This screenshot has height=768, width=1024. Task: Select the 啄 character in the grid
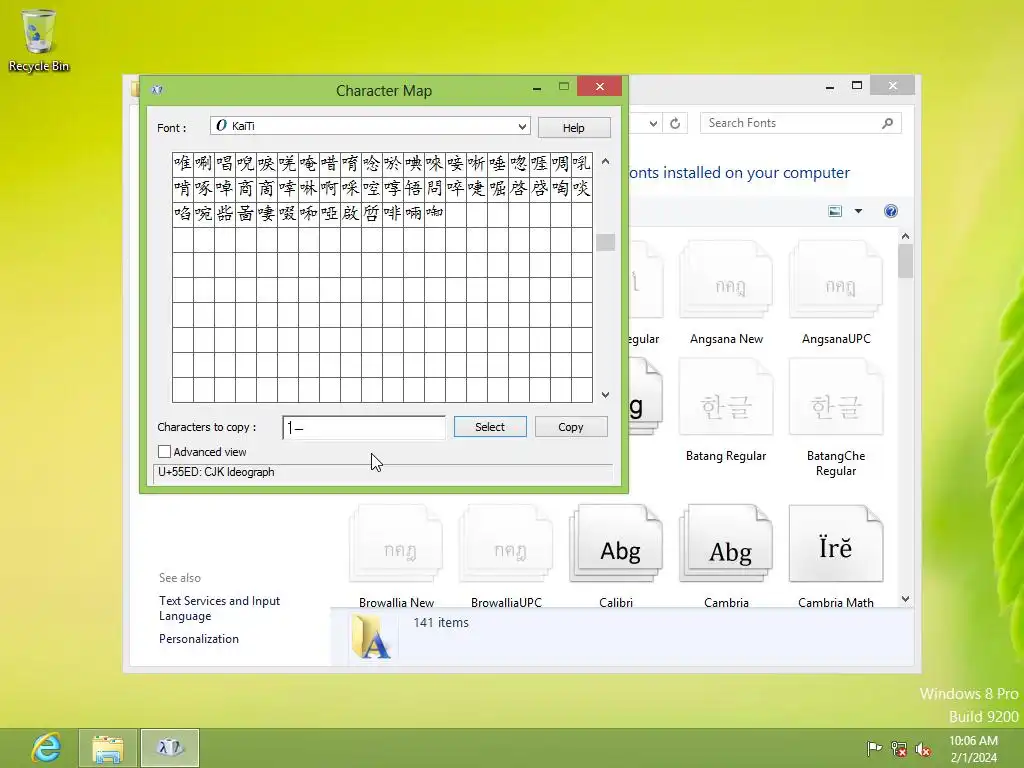click(204, 189)
